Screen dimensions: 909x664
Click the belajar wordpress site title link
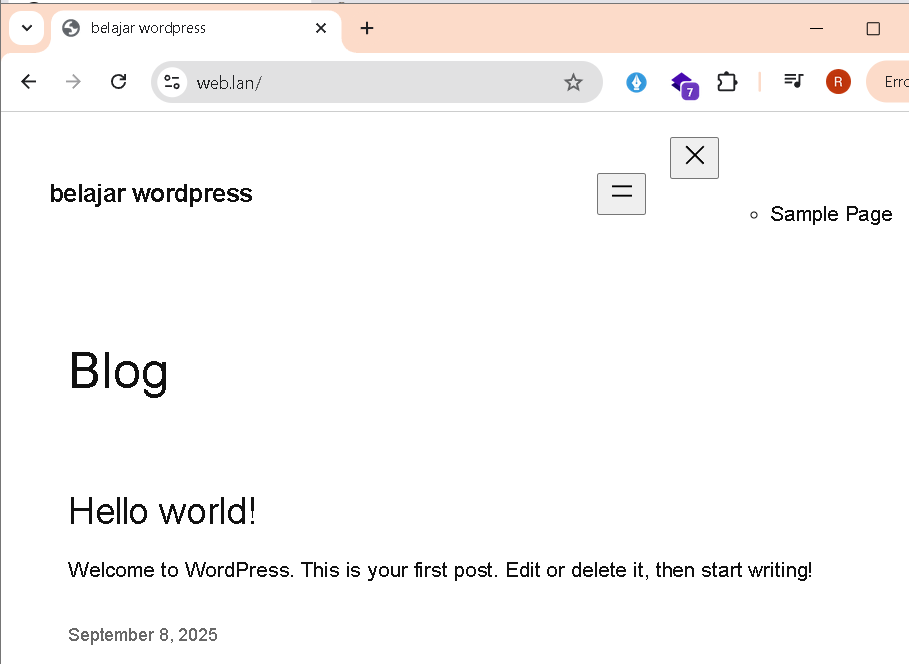tap(151, 193)
